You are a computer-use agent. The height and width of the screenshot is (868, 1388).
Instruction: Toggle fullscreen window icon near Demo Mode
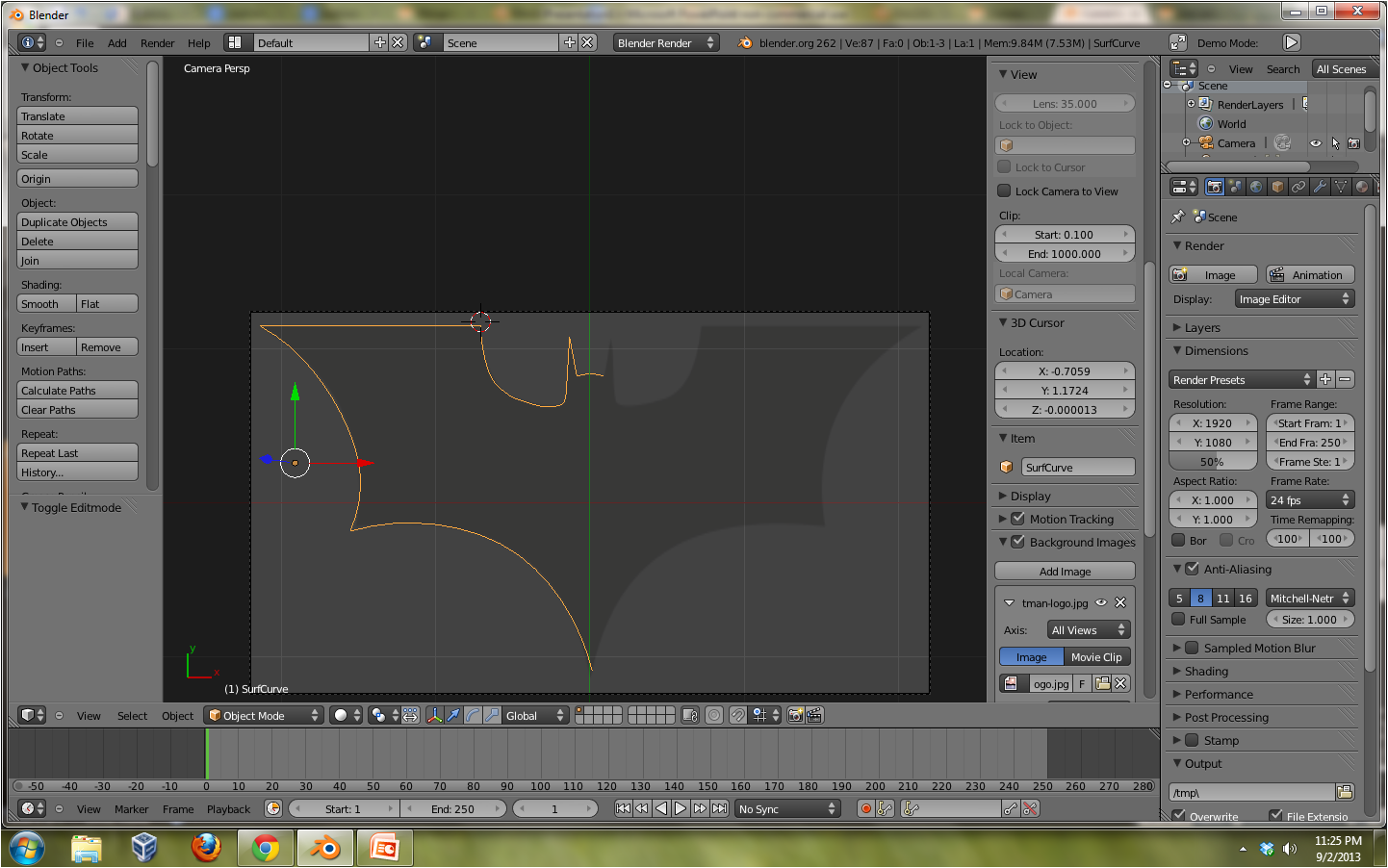click(x=1178, y=42)
